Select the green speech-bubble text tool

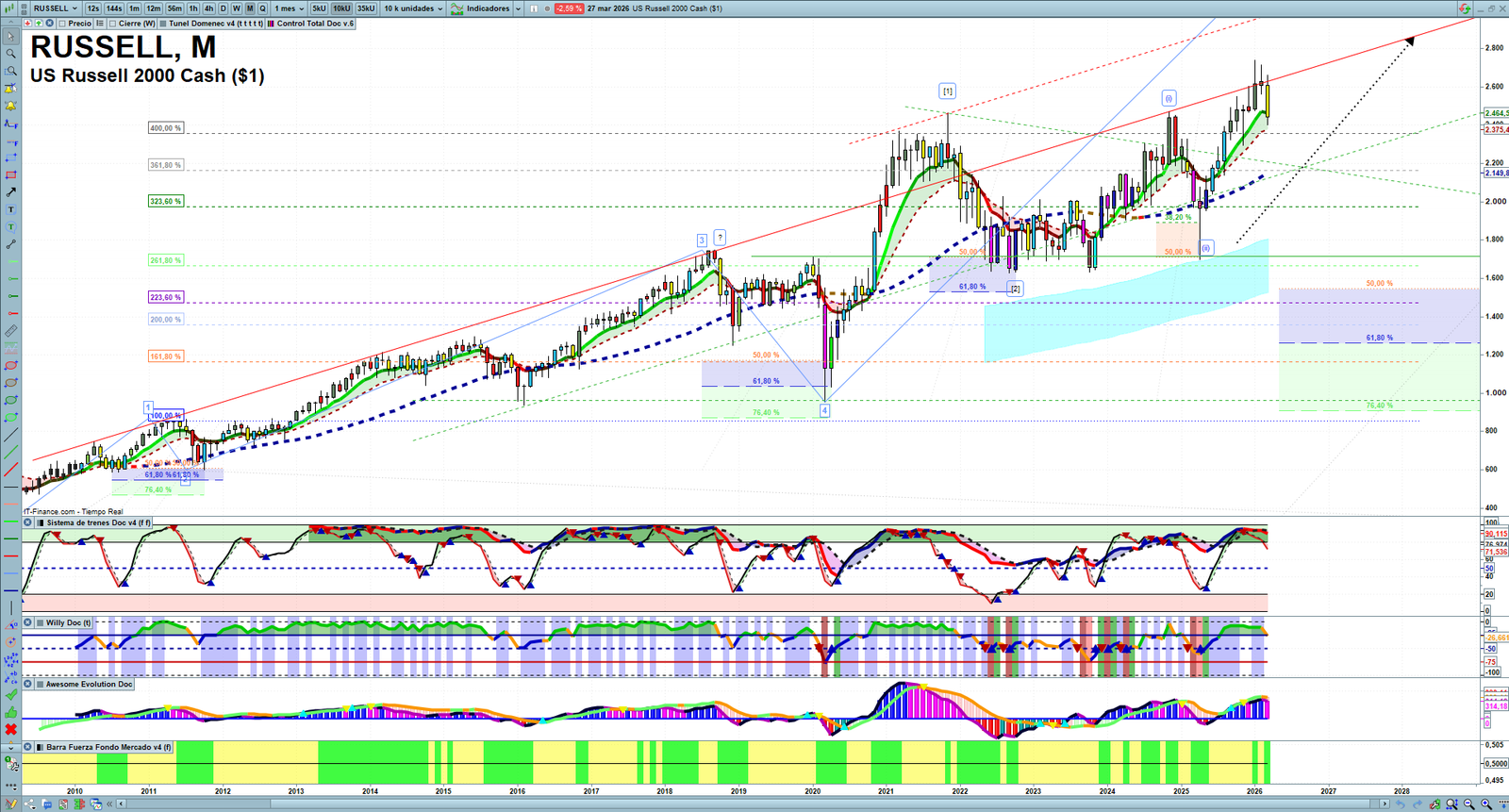click(x=10, y=226)
